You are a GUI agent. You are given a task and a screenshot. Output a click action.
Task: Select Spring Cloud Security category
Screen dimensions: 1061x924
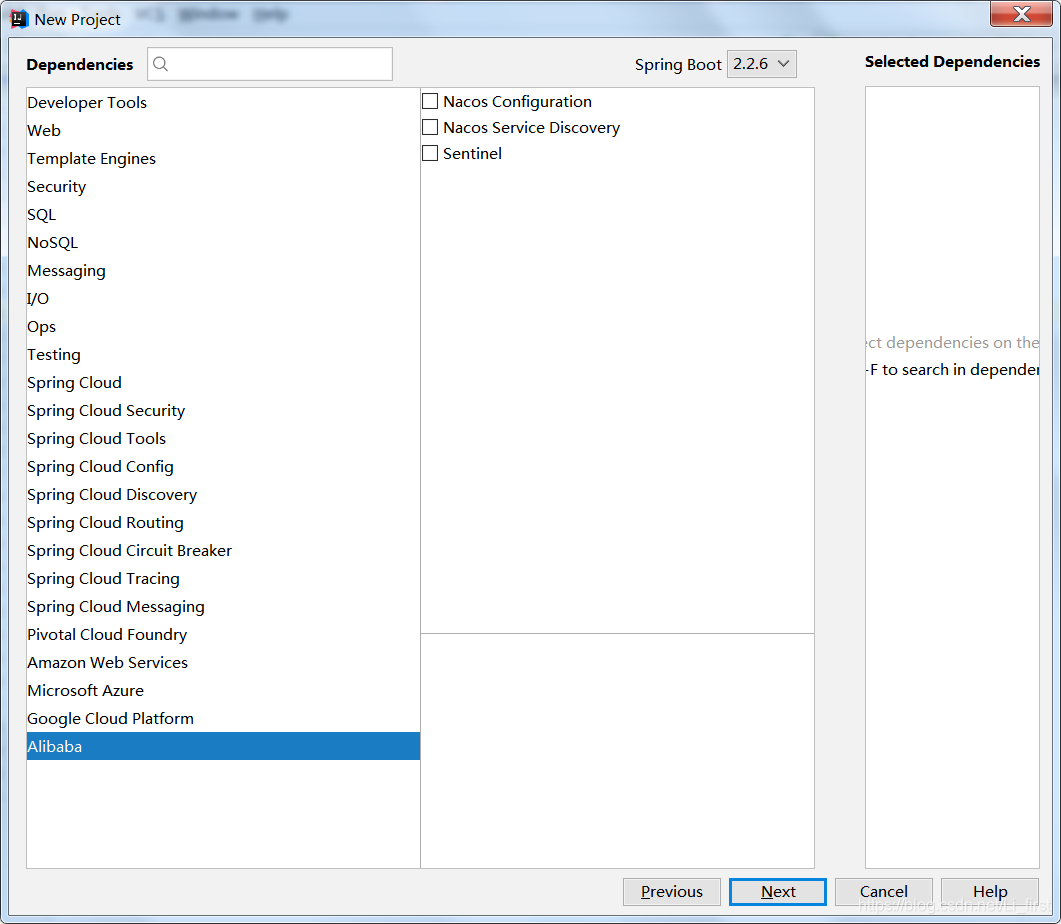tap(223, 411)
